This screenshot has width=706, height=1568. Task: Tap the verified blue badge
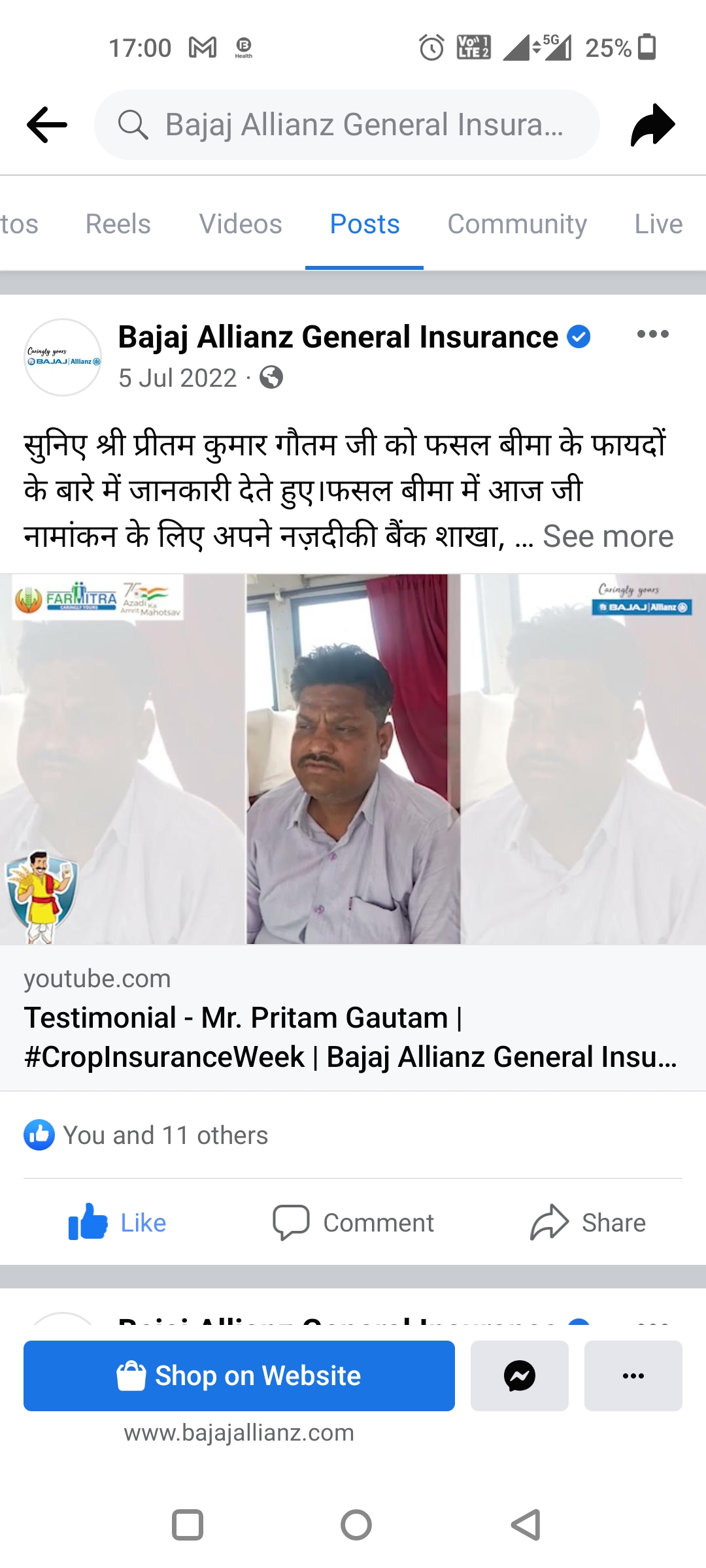coord(579,337)
